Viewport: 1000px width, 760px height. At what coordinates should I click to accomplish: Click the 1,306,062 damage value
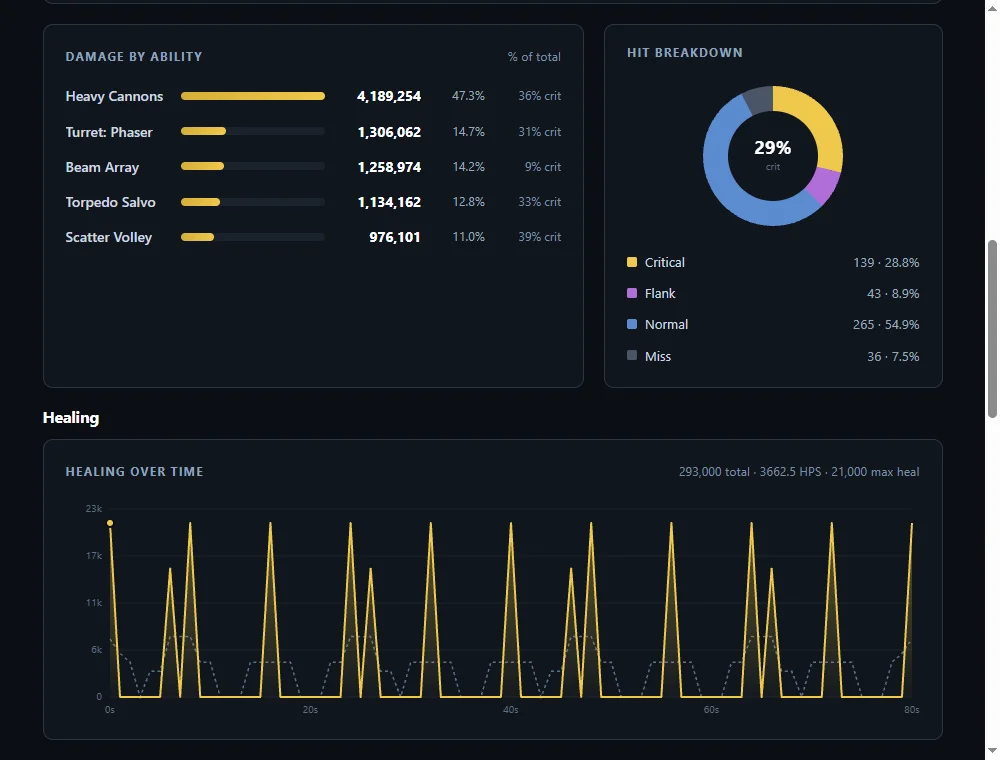pyautogui.click(x=389, y=132)
